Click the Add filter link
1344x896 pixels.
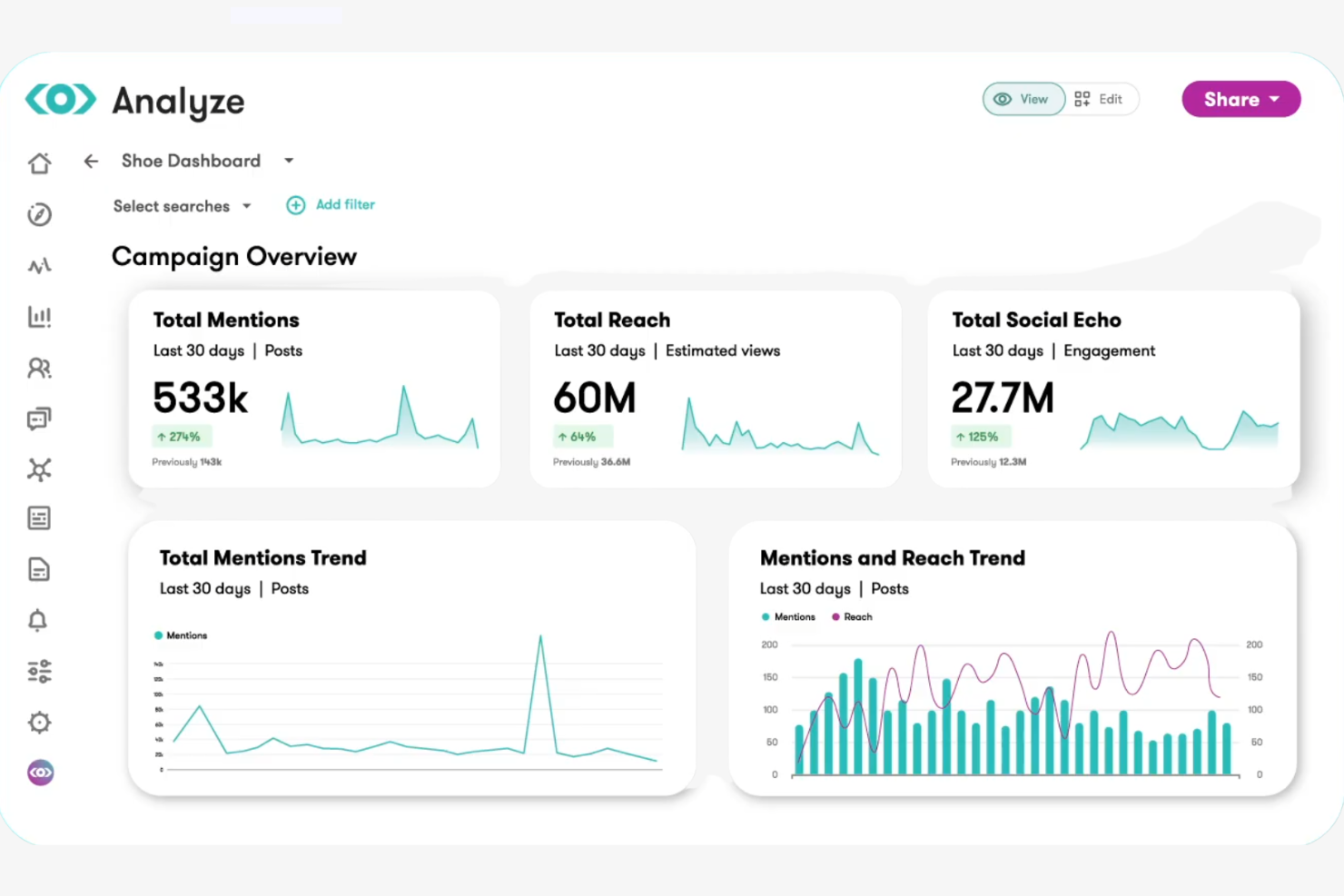tap(345, 204)
